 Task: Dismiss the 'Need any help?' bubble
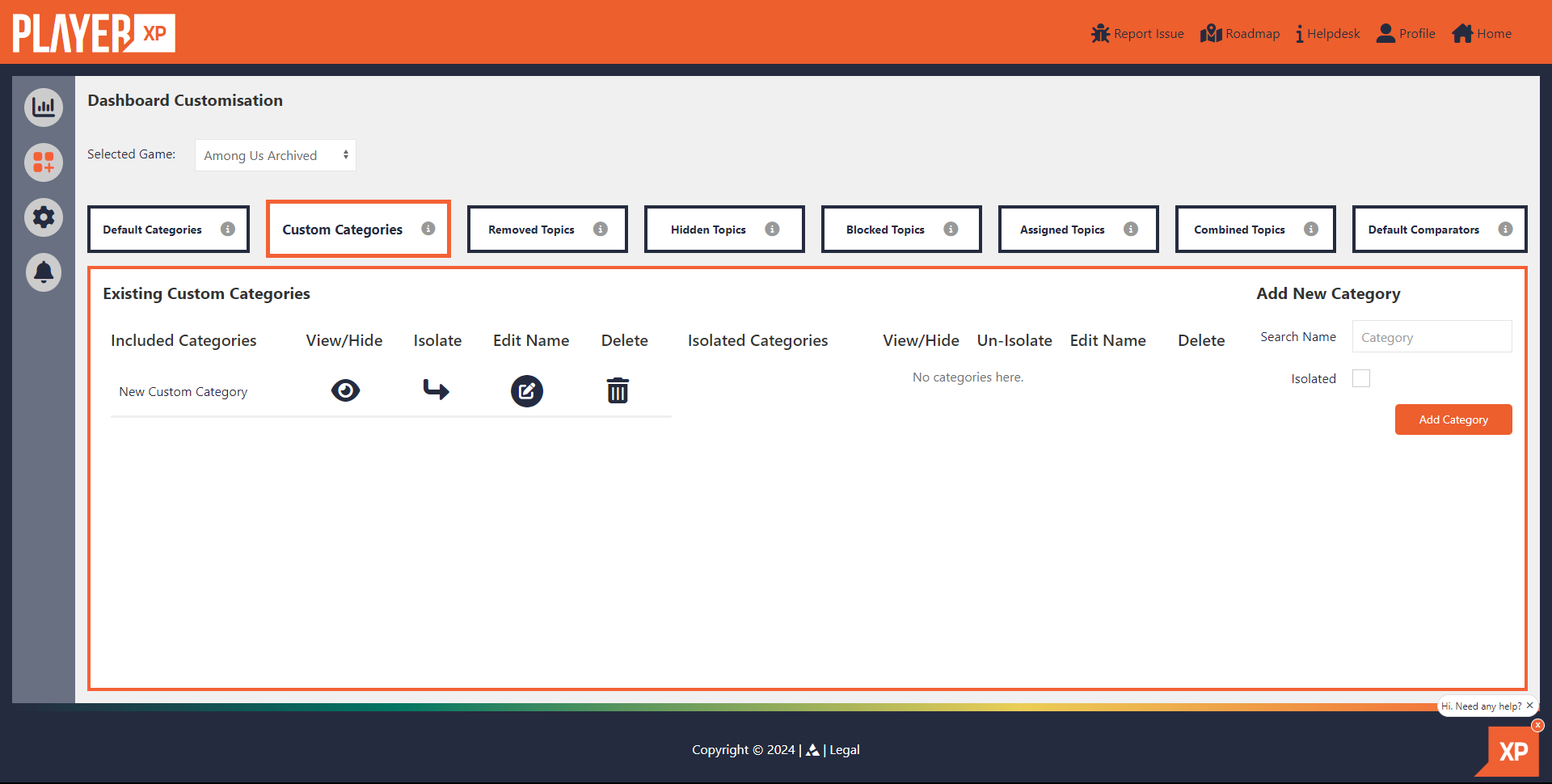[1529, 706]
